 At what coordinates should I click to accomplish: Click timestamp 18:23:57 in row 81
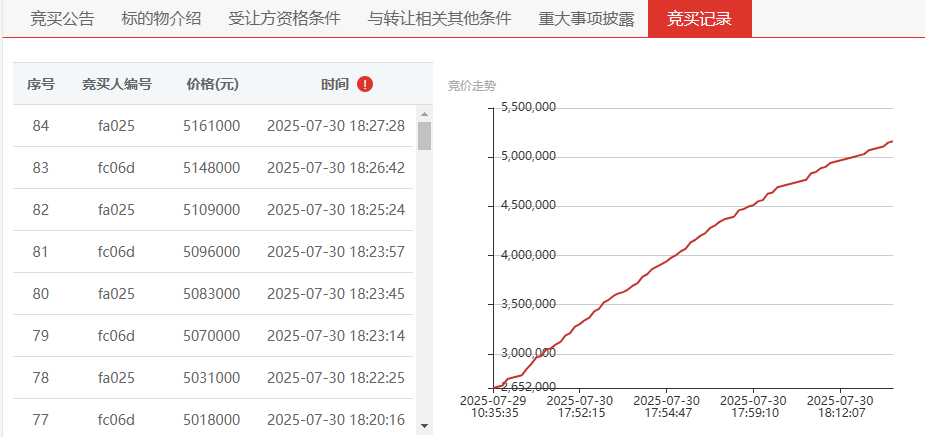click(335, 252)
